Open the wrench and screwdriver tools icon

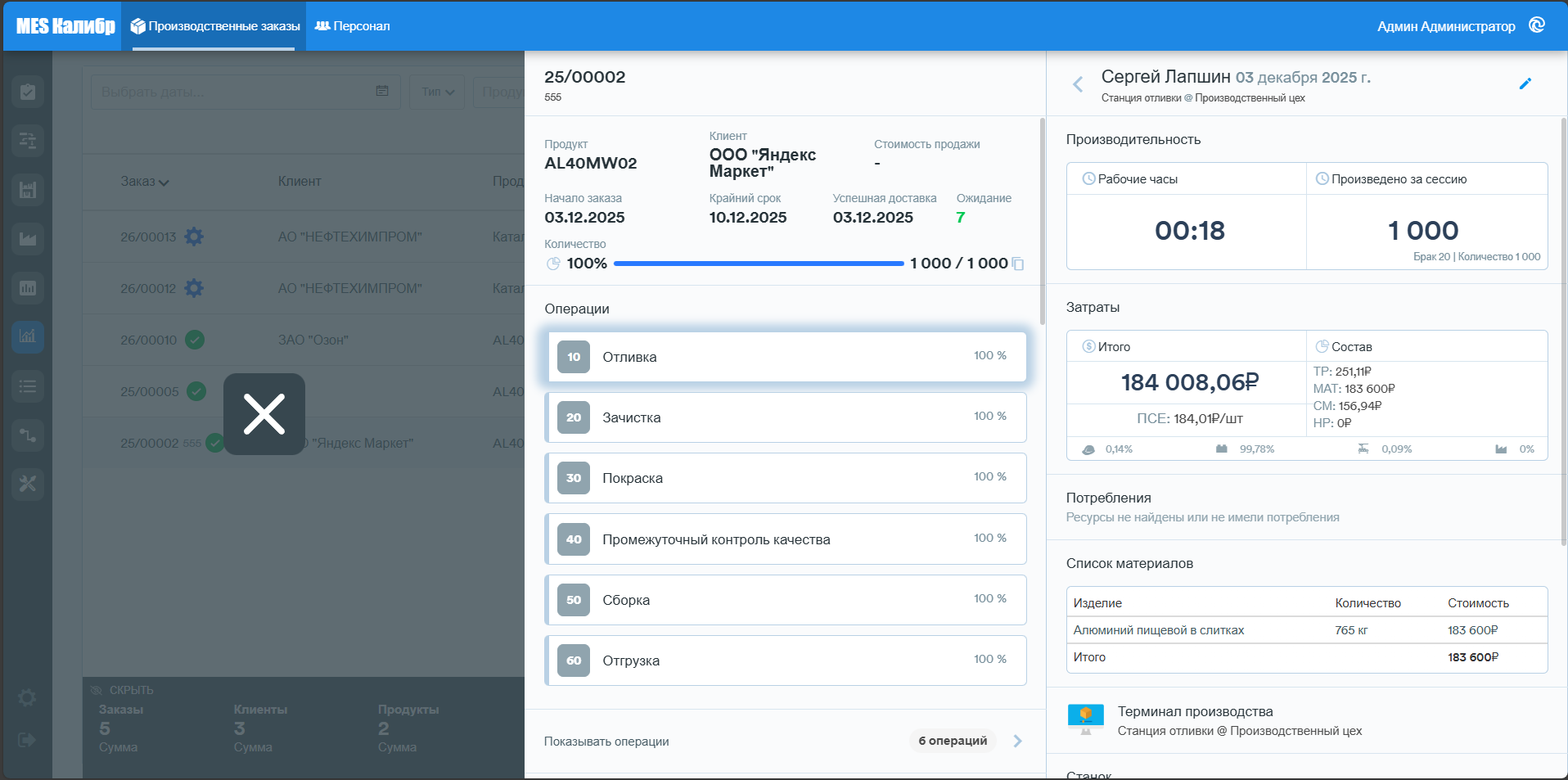(x=28, y=484)
